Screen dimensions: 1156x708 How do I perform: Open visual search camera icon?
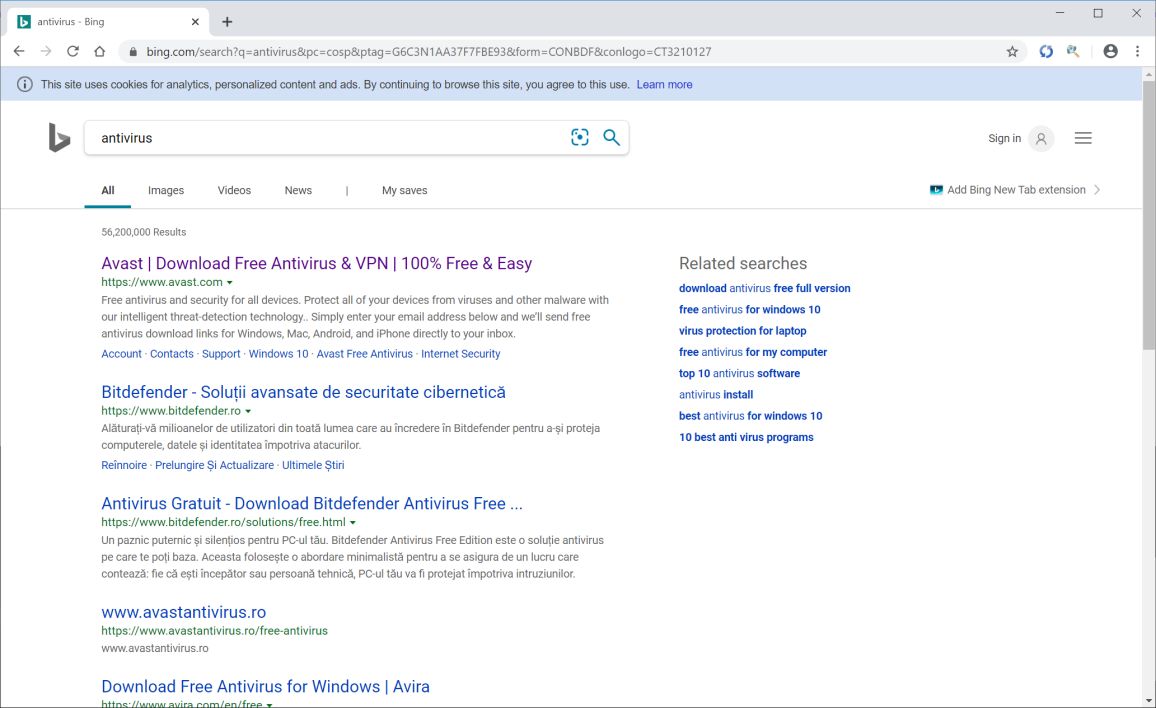pos(580,138)
